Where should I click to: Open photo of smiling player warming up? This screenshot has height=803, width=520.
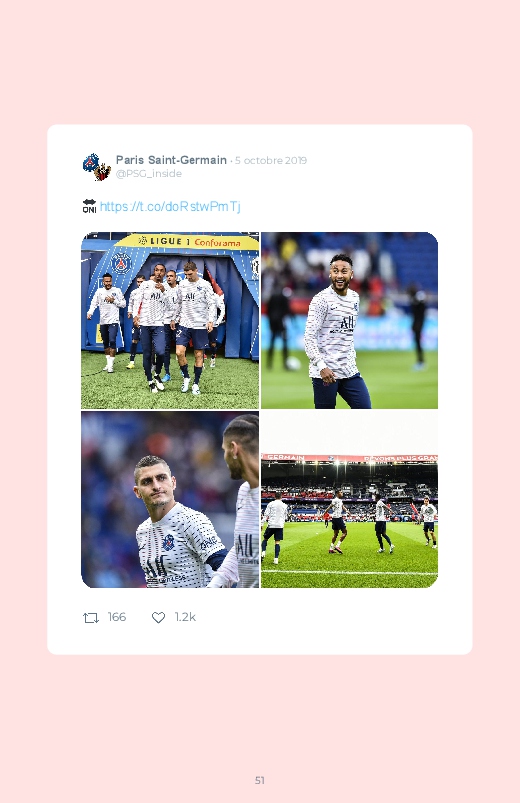coord(349,321)
